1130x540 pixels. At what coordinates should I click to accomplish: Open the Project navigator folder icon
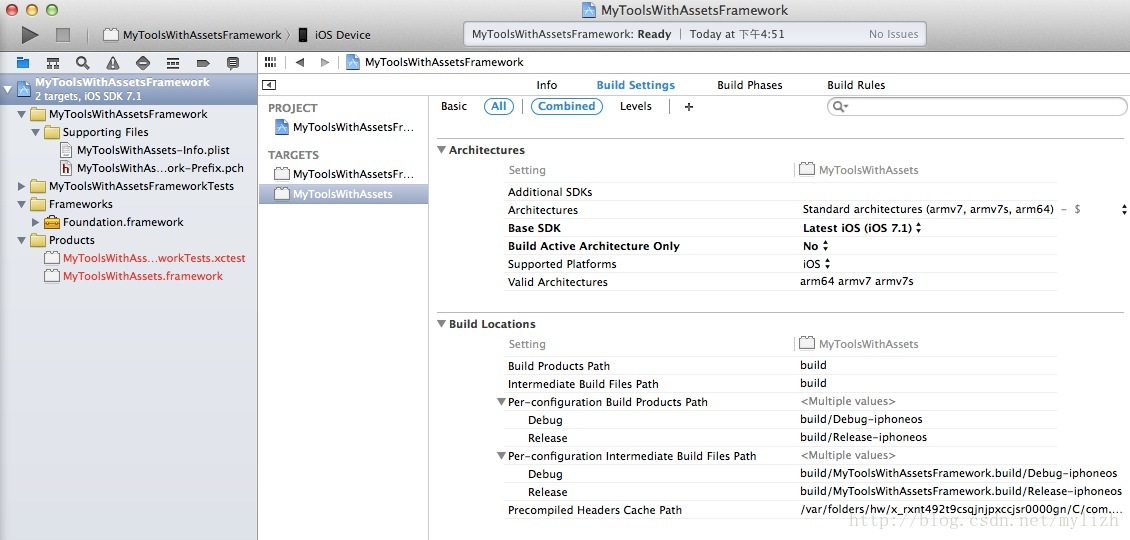coord(23,63)
